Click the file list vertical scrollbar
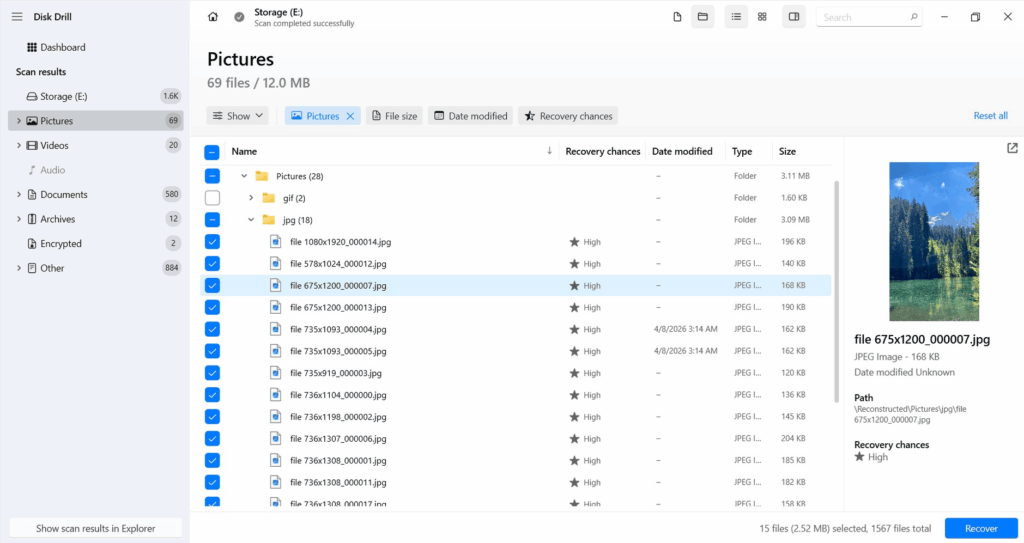Viewport: 1024px width, 543px height. point(836,291)
